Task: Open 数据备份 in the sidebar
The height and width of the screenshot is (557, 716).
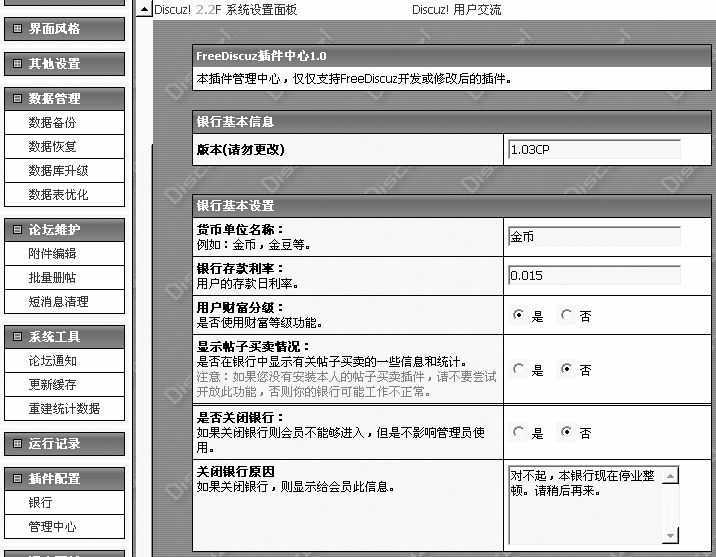Action: pos(52,123)
